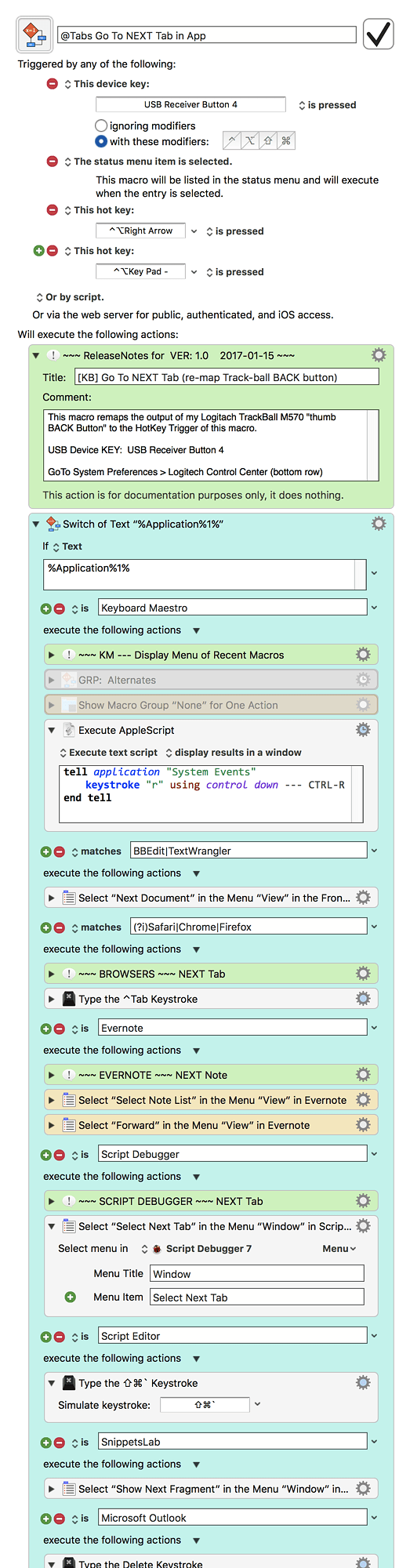Viewport: 410px width, 1568px height.
Task: Select the 'with these modifiers' radio option
Action: coord(101,141)
